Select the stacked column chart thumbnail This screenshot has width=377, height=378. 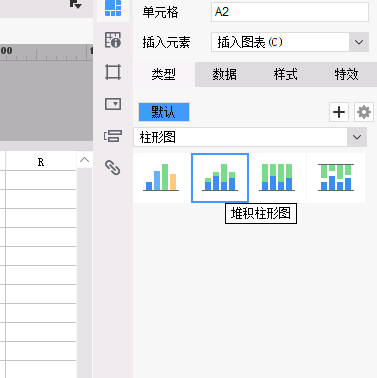(220, 178)
